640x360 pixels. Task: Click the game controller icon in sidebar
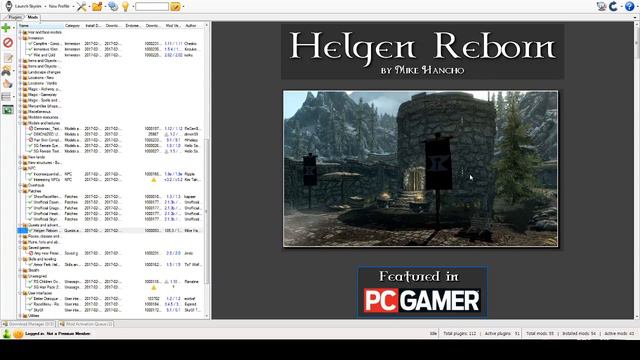(7, 71)
